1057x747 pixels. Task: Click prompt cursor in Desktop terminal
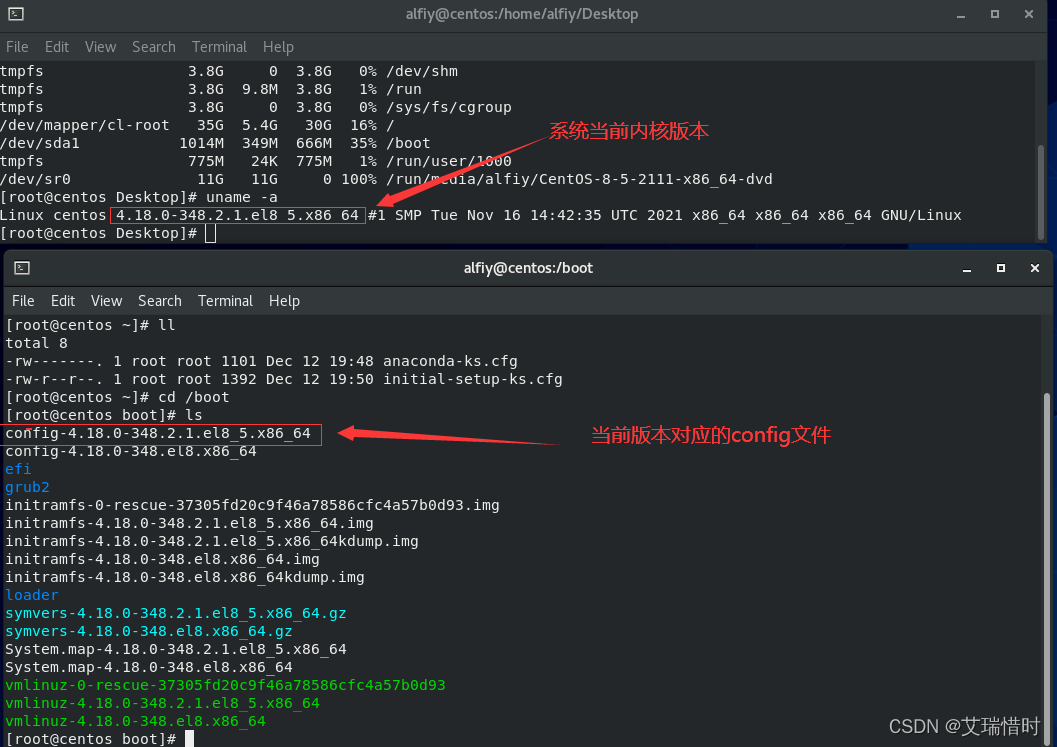click(x=210, y=233)
